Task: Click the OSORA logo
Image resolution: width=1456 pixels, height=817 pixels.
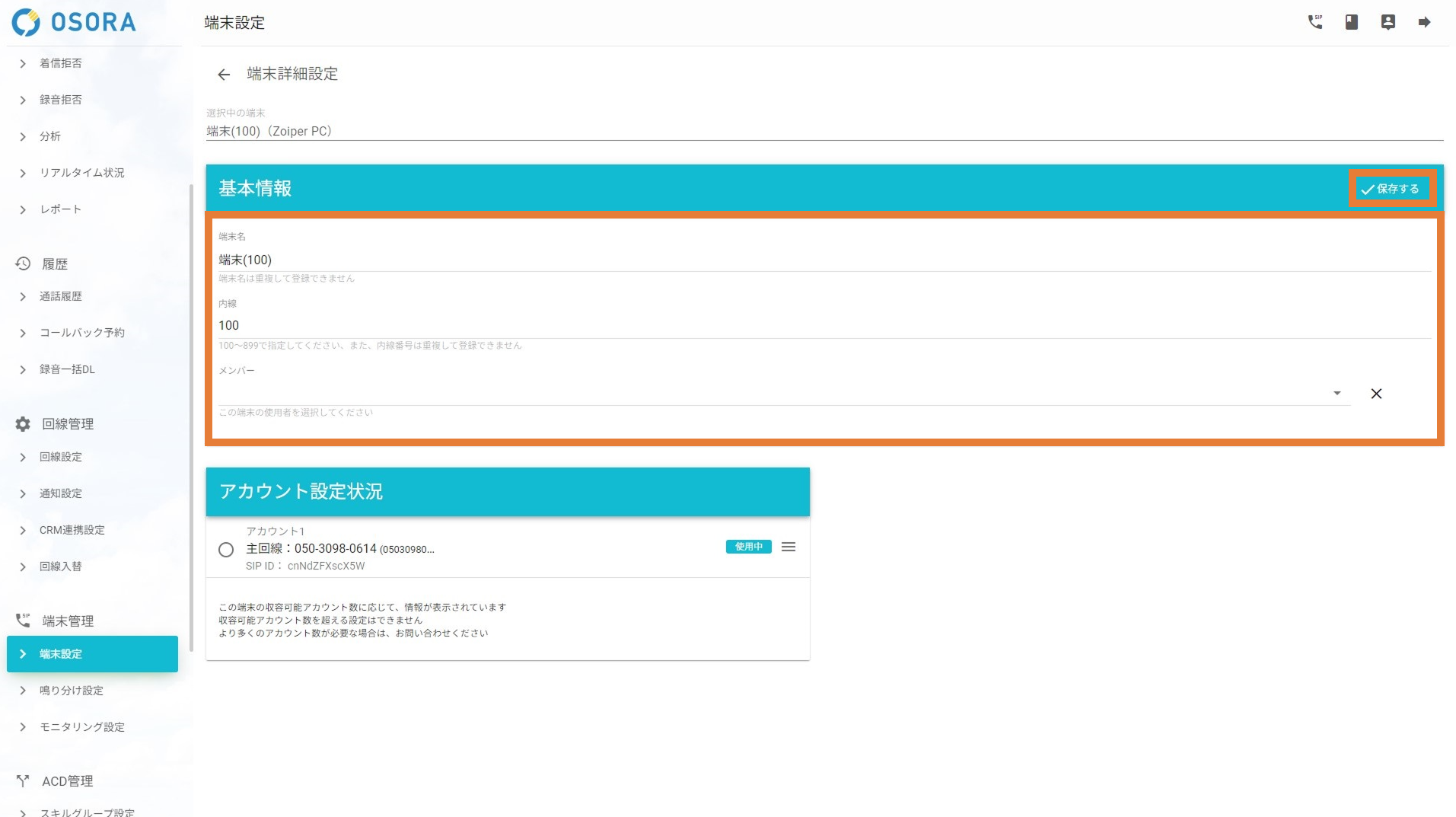Action: [x=74, y=22]
